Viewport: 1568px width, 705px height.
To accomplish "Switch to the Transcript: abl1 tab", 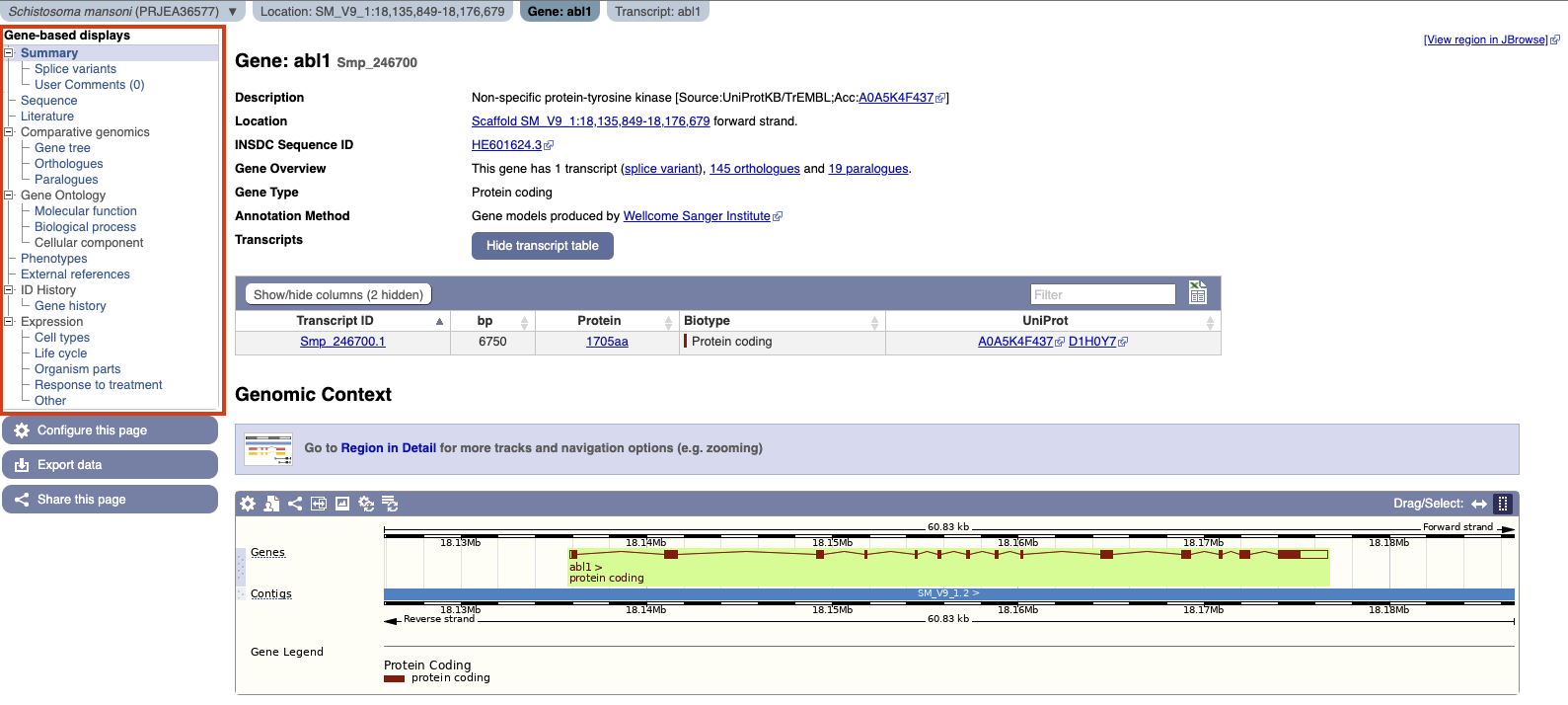I will (x=657, y=12).
